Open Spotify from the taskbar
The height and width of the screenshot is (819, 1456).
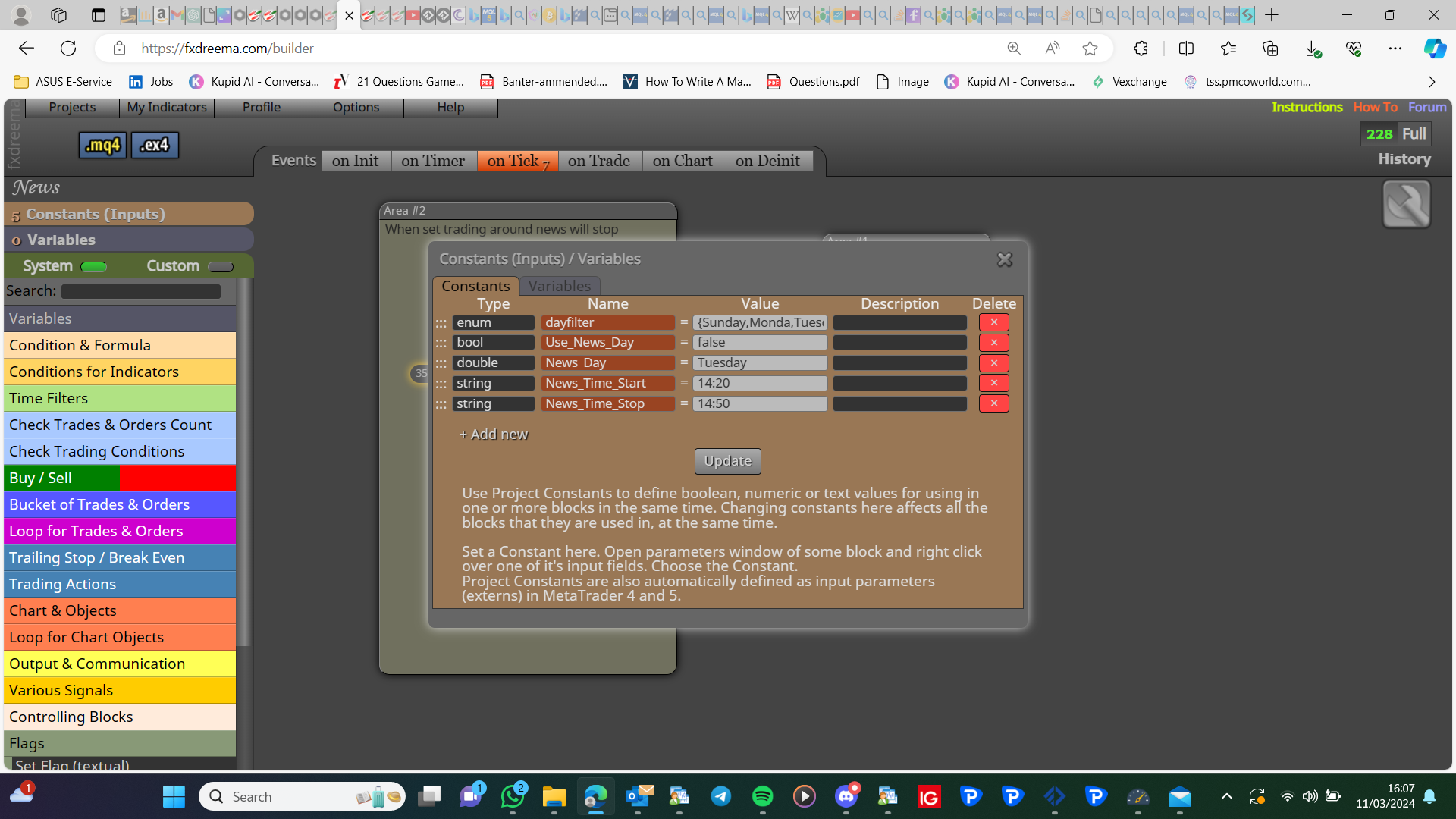point(762,796)
